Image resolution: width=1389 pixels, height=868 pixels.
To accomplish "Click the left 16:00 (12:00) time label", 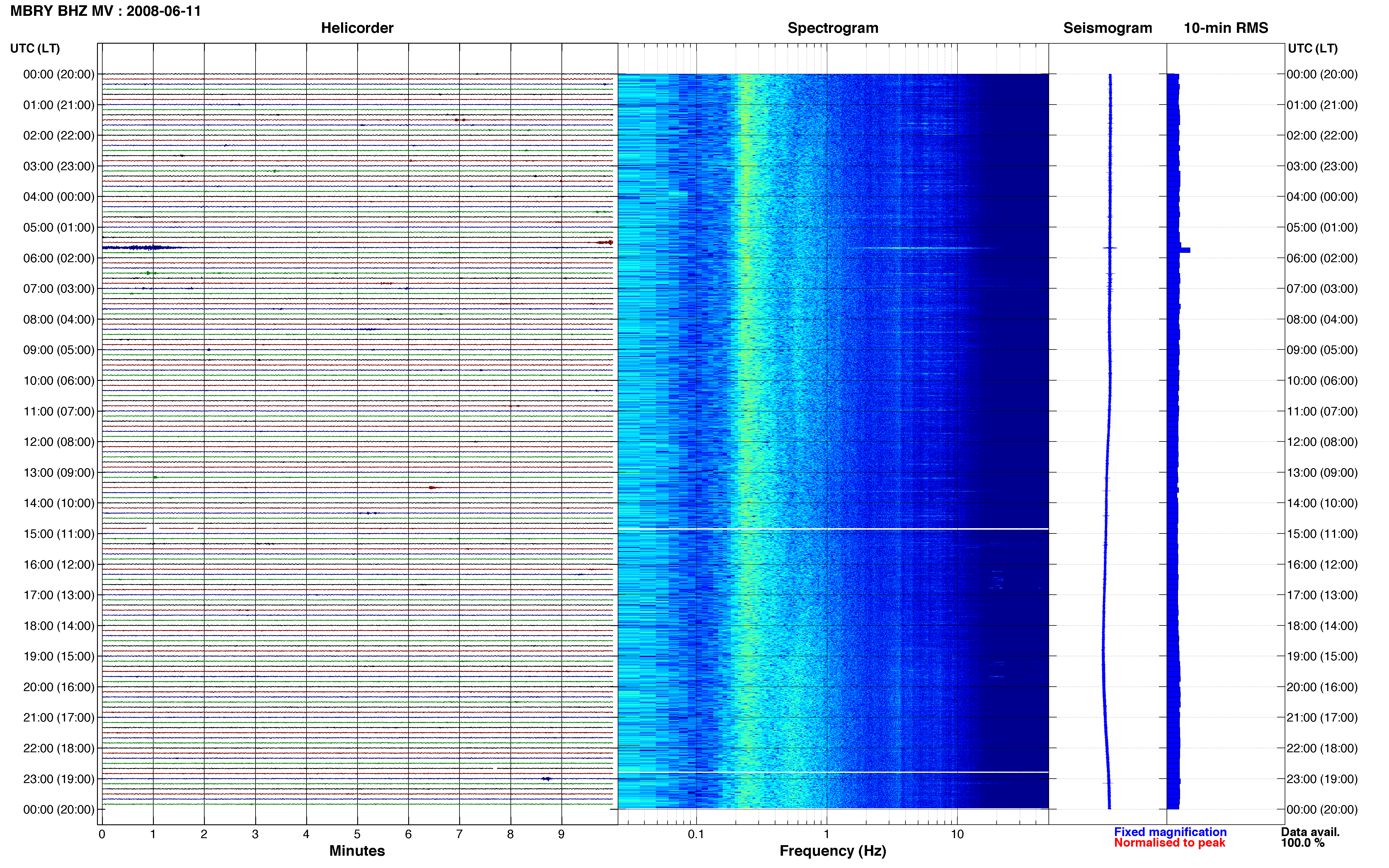I will click(59, 564).
